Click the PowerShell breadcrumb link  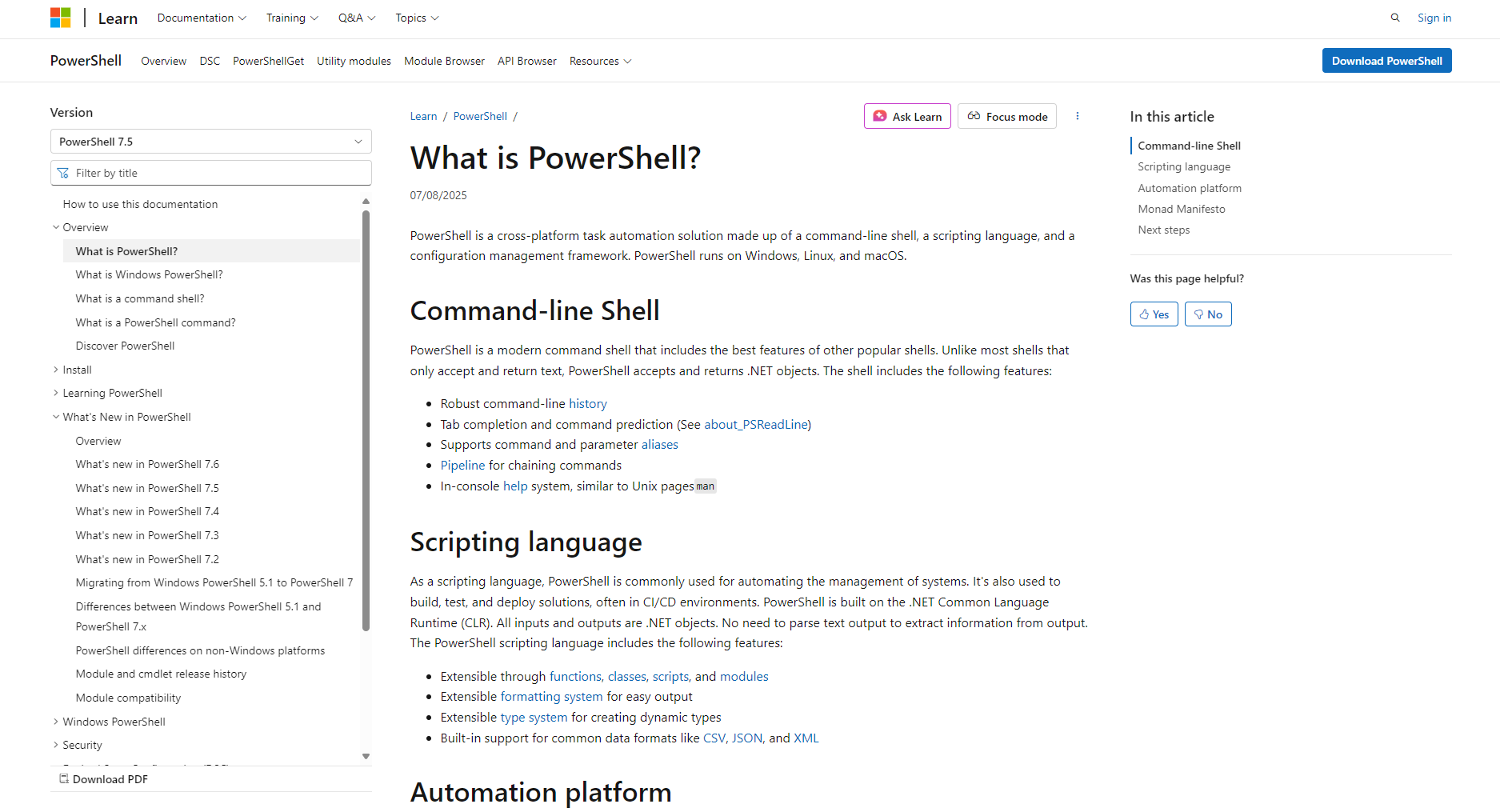tap(480, 116)
